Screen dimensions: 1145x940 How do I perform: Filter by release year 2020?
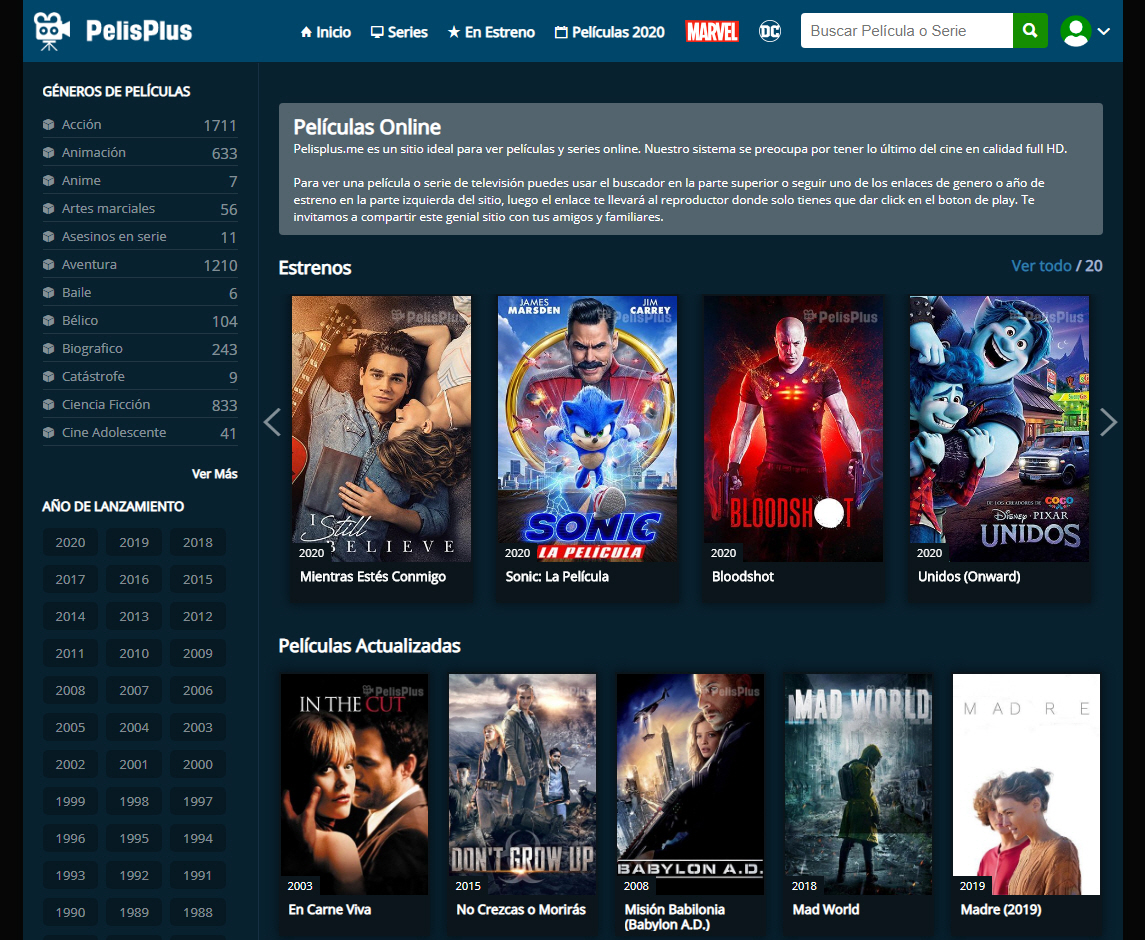(x=70, y=543)
